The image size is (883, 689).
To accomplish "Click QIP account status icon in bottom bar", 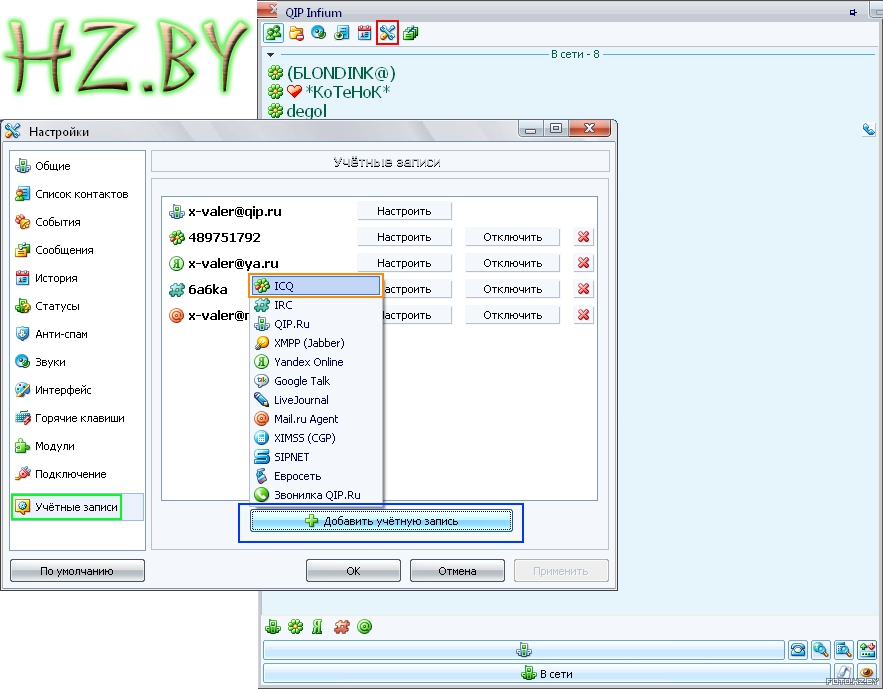I will pyautogui.click(x=273, y=627).
